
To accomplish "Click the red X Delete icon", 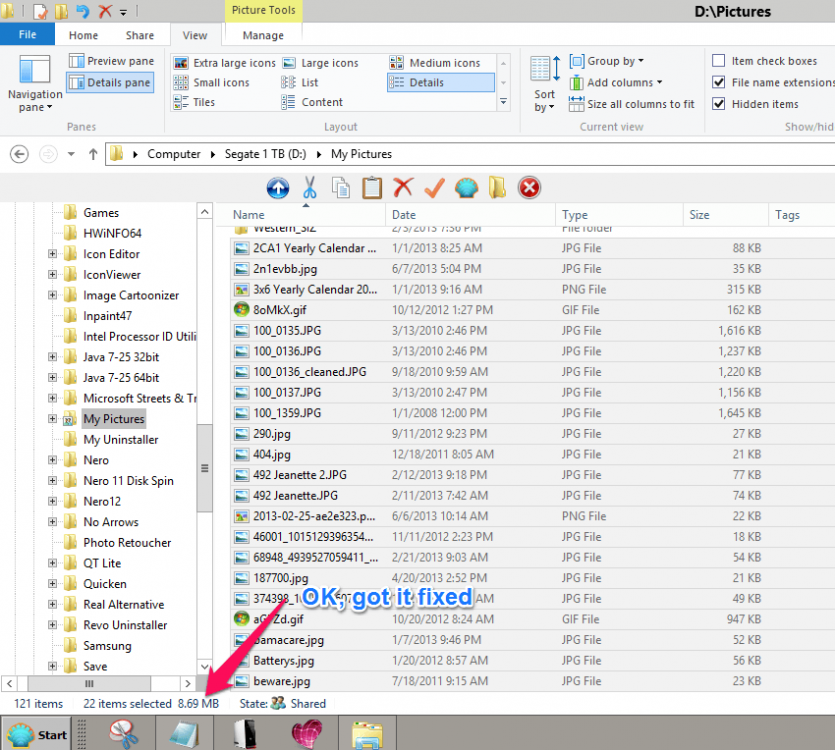I will [403, 188].
